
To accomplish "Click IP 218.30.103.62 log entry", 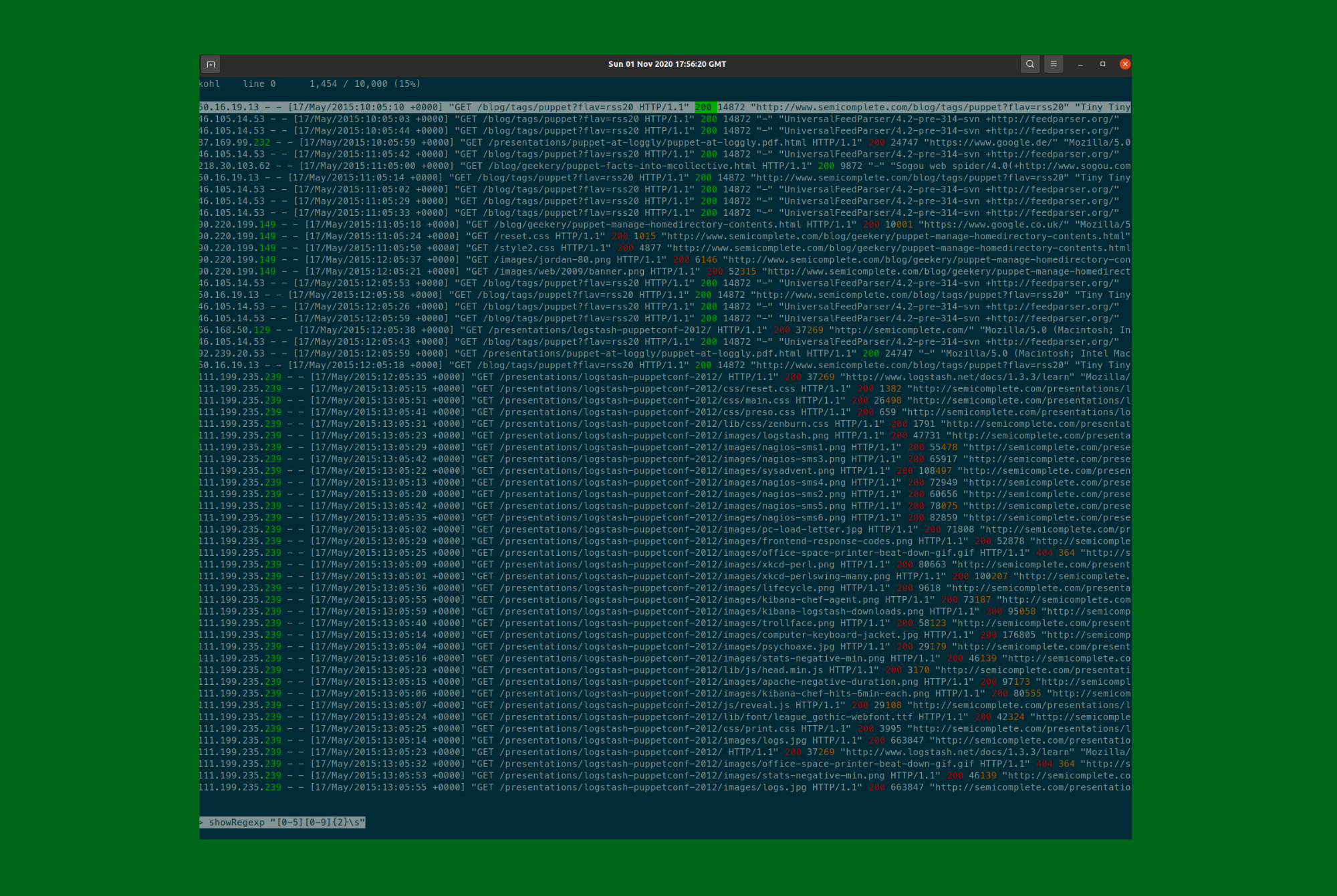I will [665, 166].
